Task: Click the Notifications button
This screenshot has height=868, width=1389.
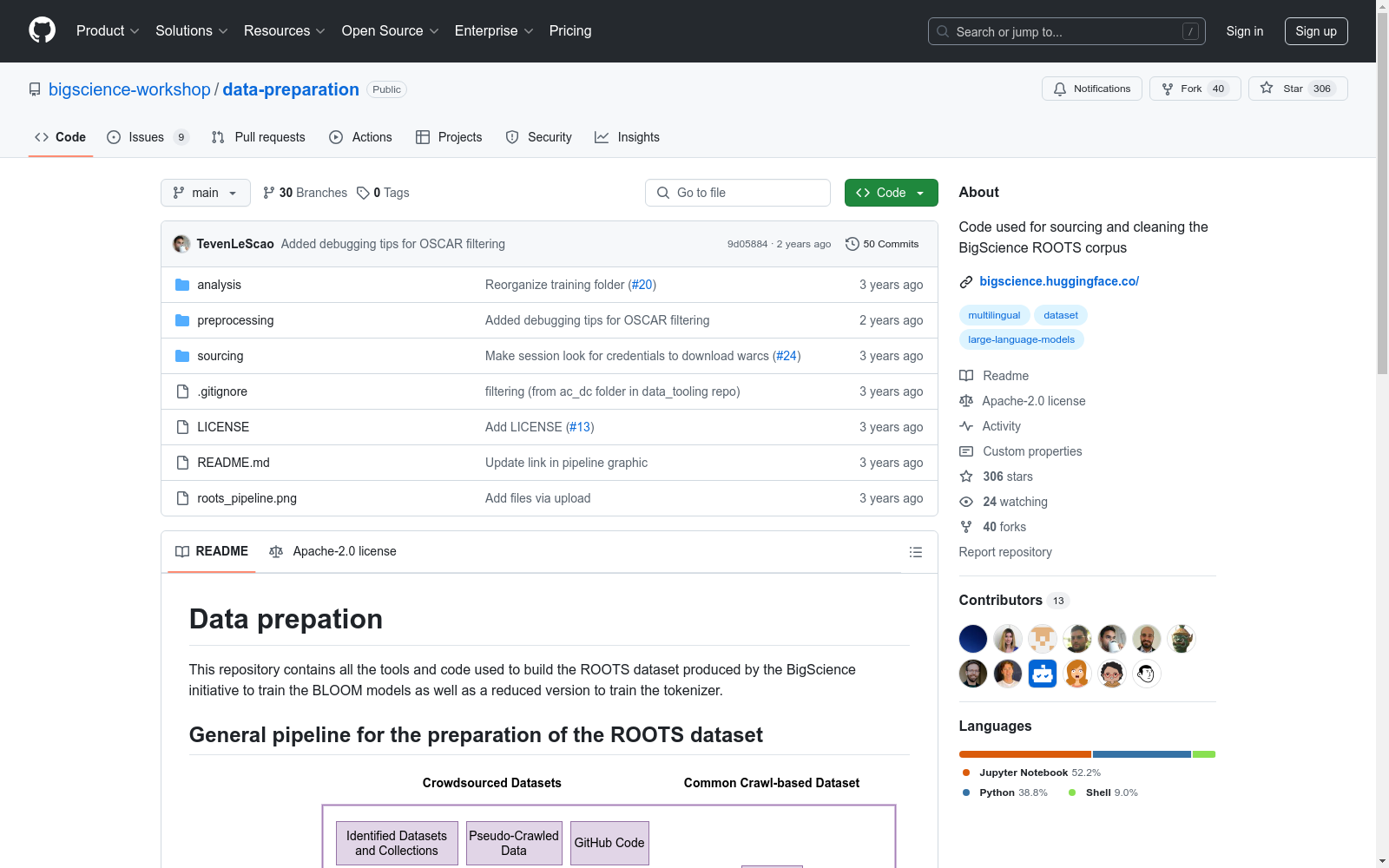Action: click(x=1092, y=89)
